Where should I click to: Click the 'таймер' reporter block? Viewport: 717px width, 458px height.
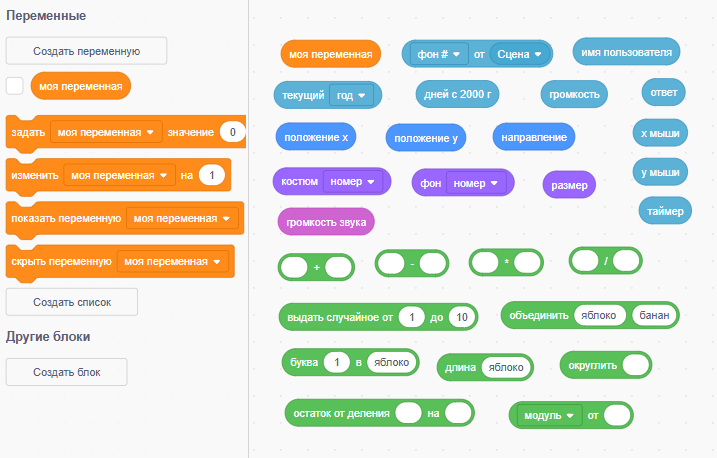tap(664, 211)
